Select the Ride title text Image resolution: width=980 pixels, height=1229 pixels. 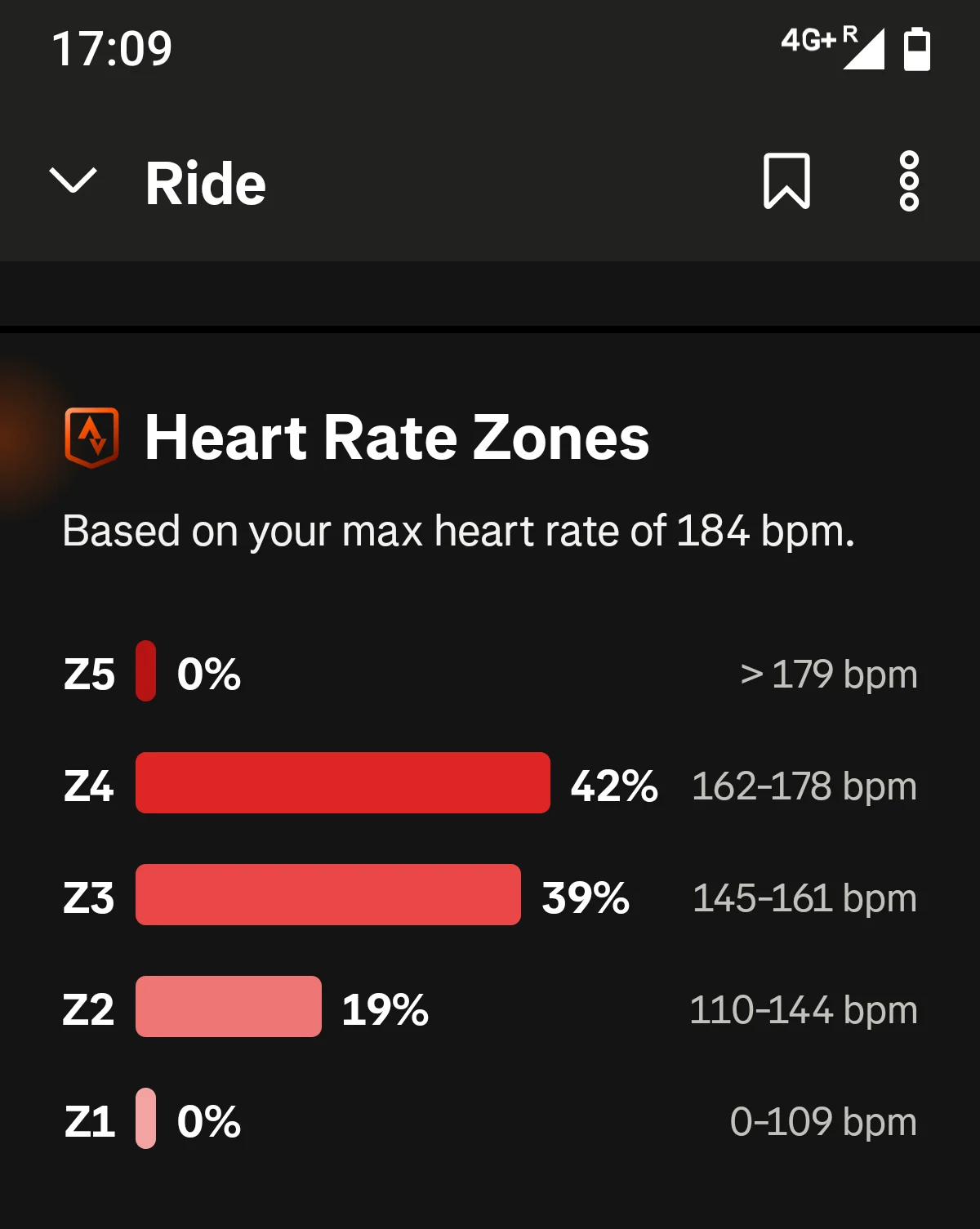pos(206,183)
